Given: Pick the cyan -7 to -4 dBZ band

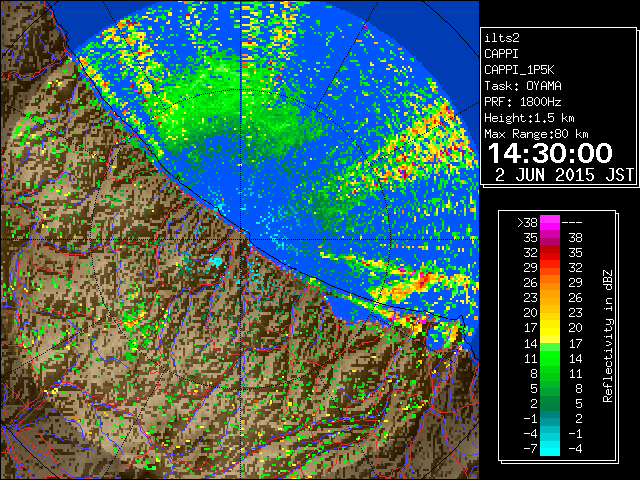Looking at the screenshot, I should tap(550, 448).
